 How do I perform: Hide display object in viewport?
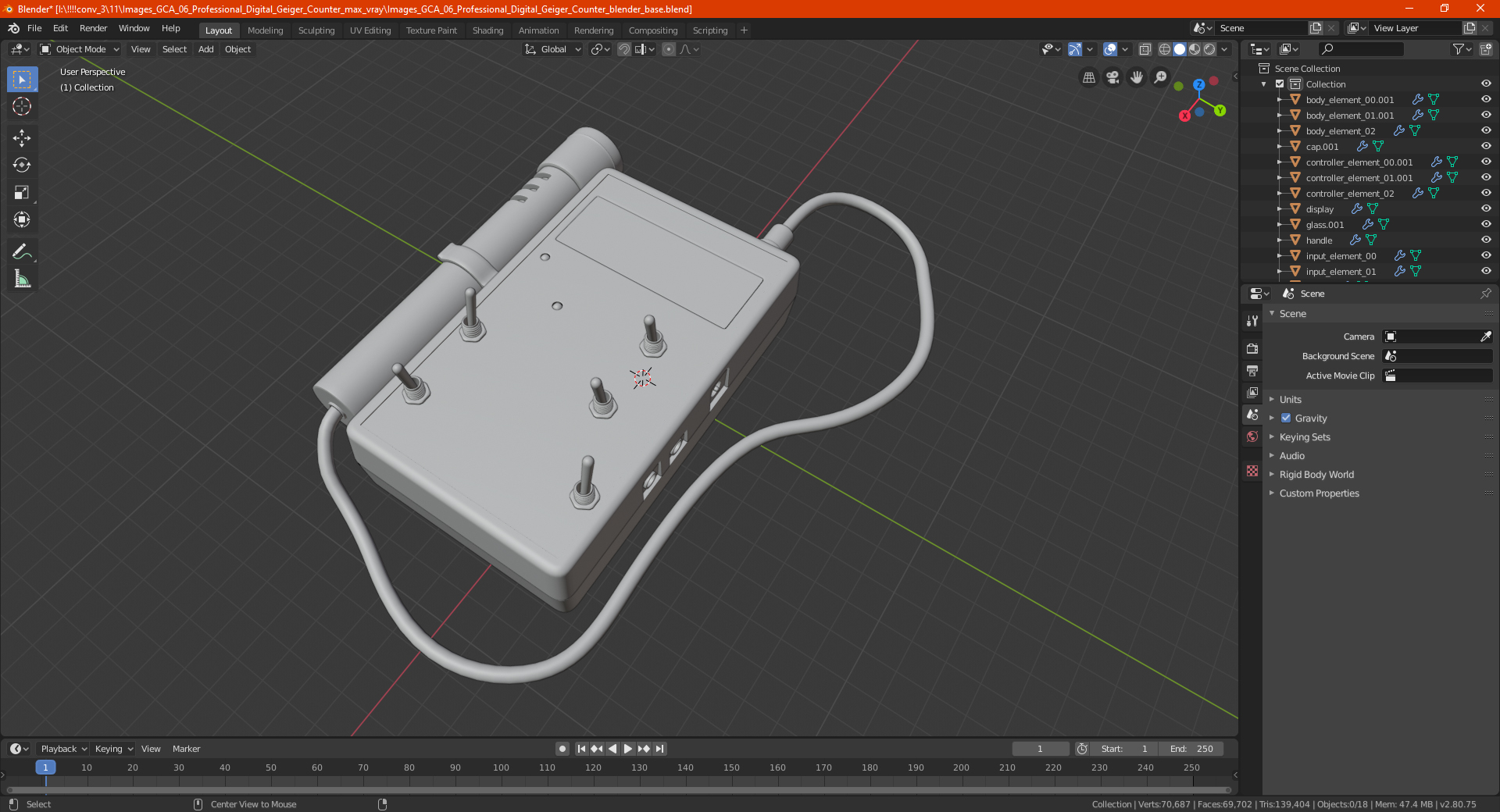pyautogui.click(x=1486, y=209)
